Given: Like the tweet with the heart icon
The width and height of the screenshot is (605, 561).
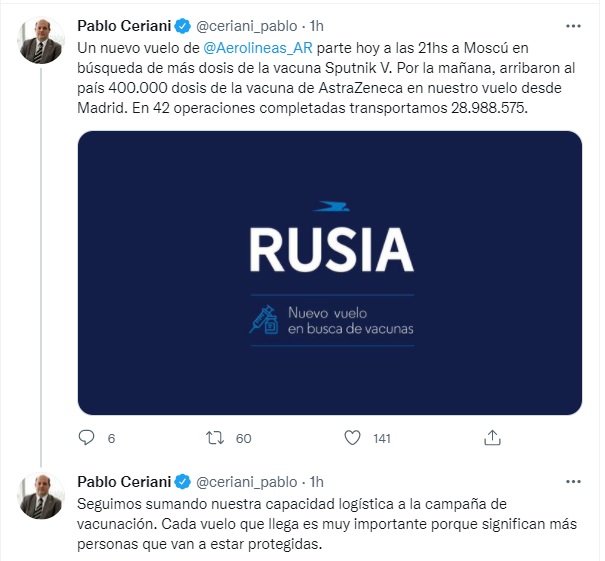Looking at the screenshot, I should (x=352, y=438).
